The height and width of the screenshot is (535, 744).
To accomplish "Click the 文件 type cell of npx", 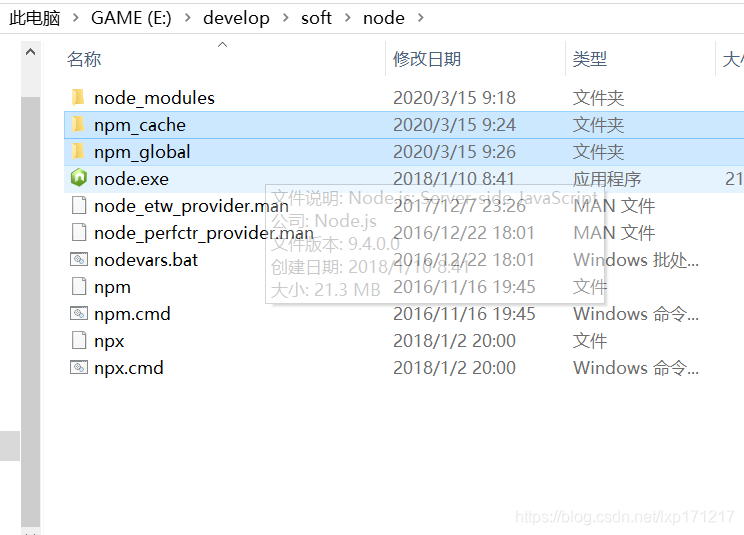I will pyautogui.click(x=590, y=341).
